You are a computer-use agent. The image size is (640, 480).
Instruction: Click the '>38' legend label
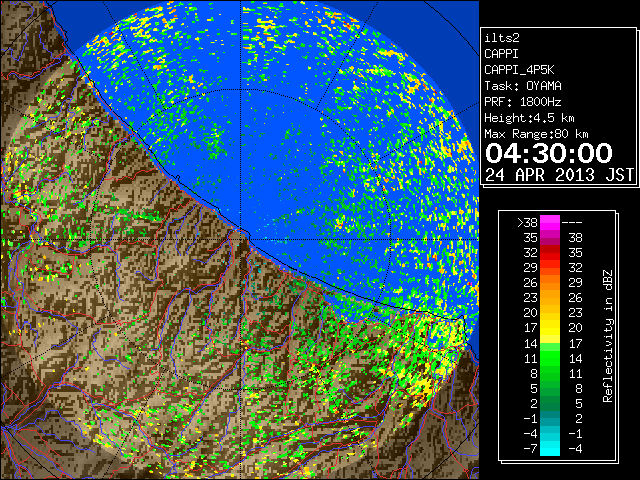click(527, 223)
